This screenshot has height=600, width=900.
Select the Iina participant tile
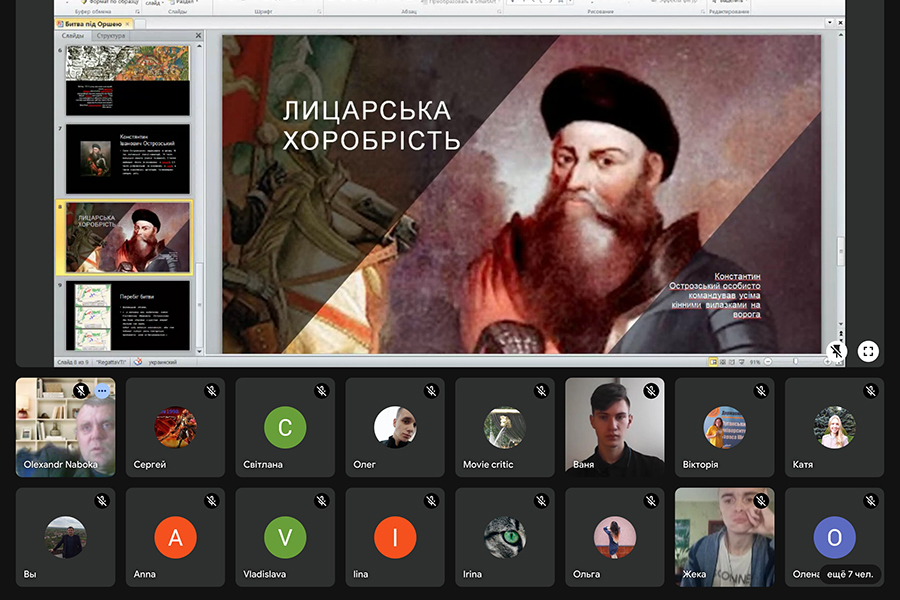(395, 537)
